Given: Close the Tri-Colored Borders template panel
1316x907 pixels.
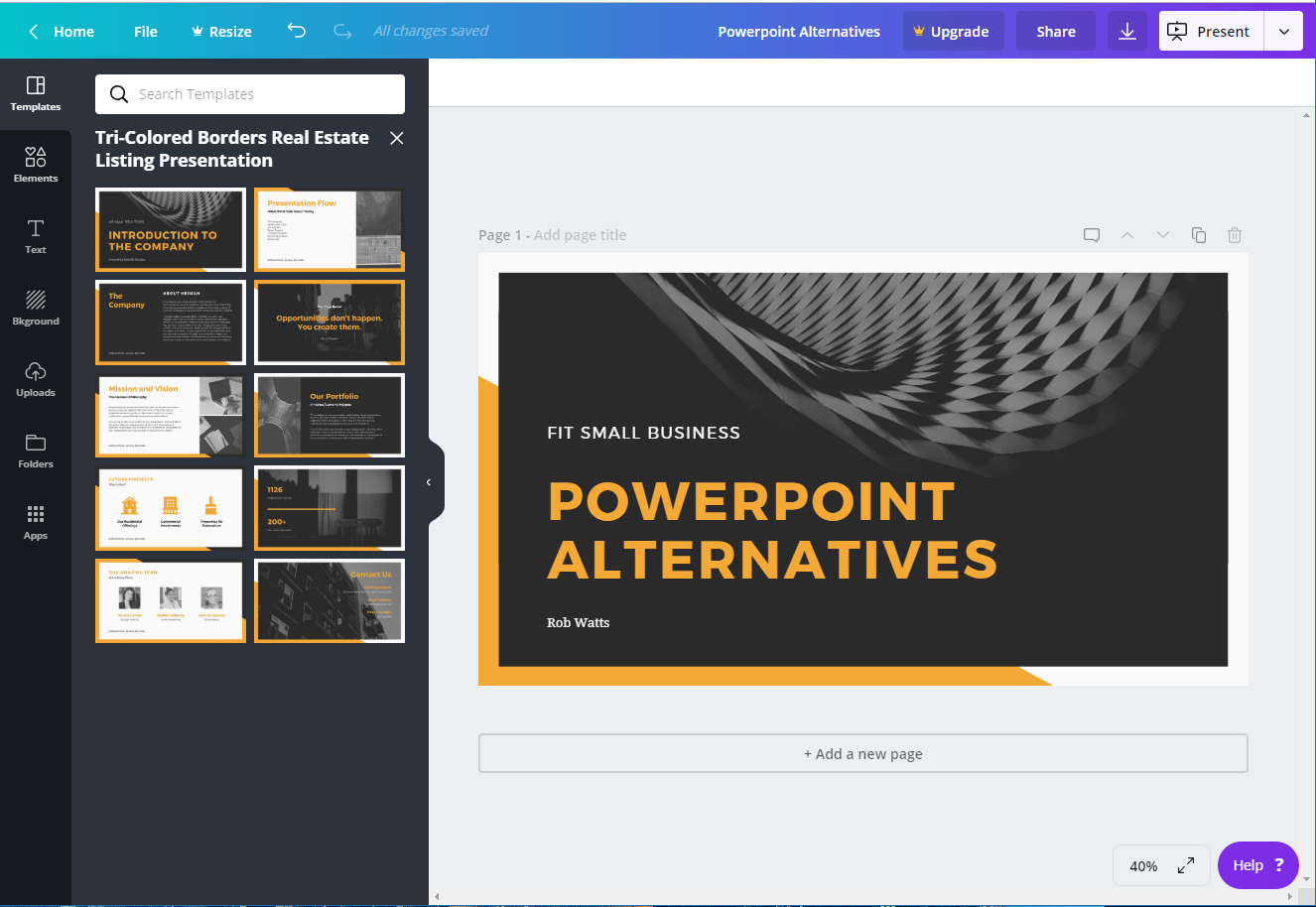Looking at the screenshot, I should point(397,138).
